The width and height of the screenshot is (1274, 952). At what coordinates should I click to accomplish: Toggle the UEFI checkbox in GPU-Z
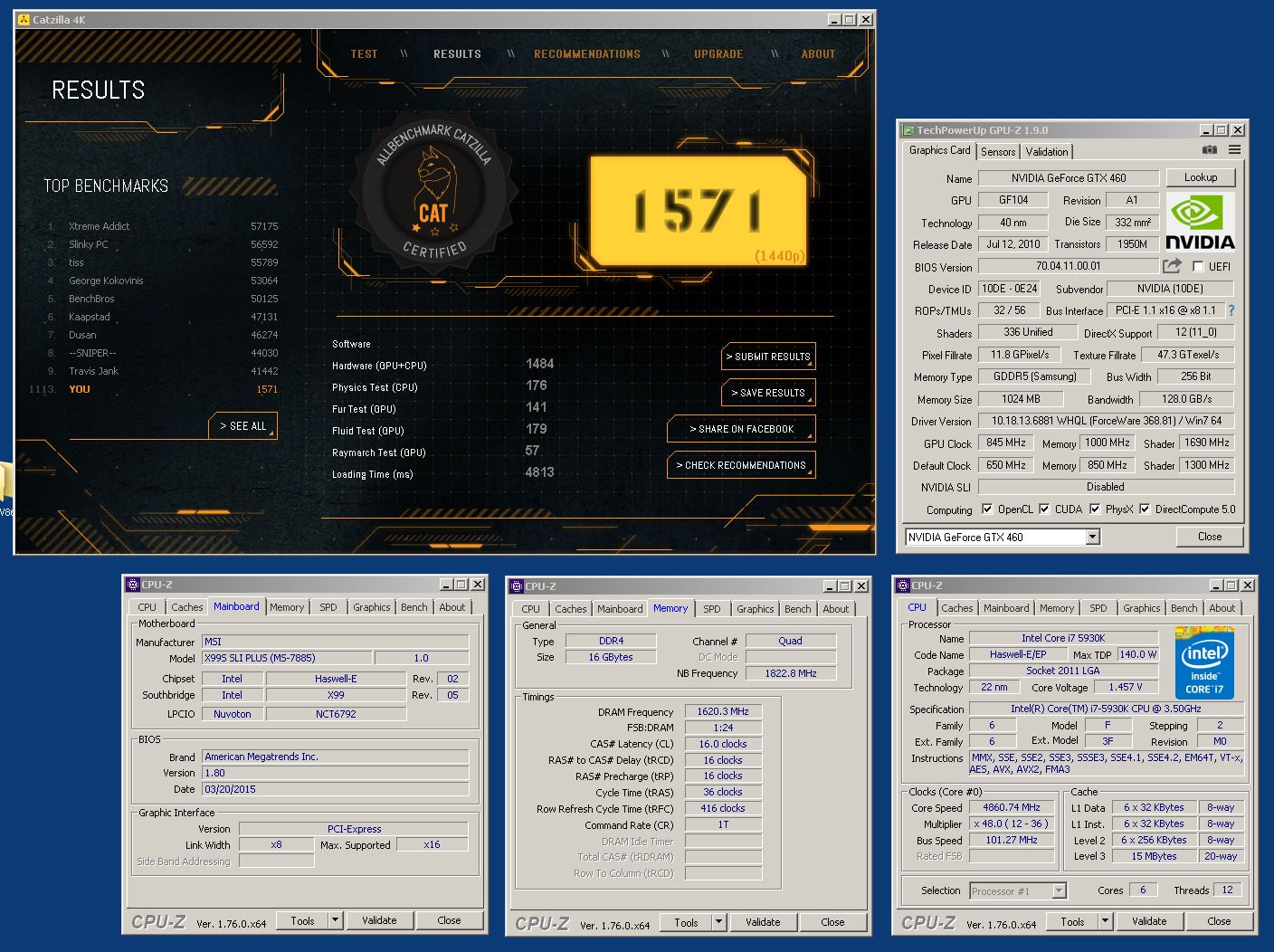pyautogui.click(x=1198, y=266)
